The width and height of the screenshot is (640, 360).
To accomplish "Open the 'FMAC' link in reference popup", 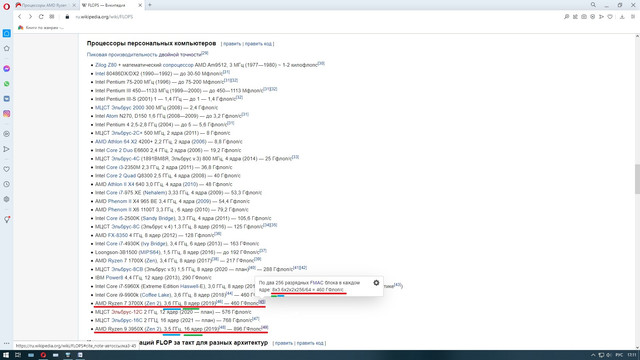I will pyautogui.click(x=316, y=282).
